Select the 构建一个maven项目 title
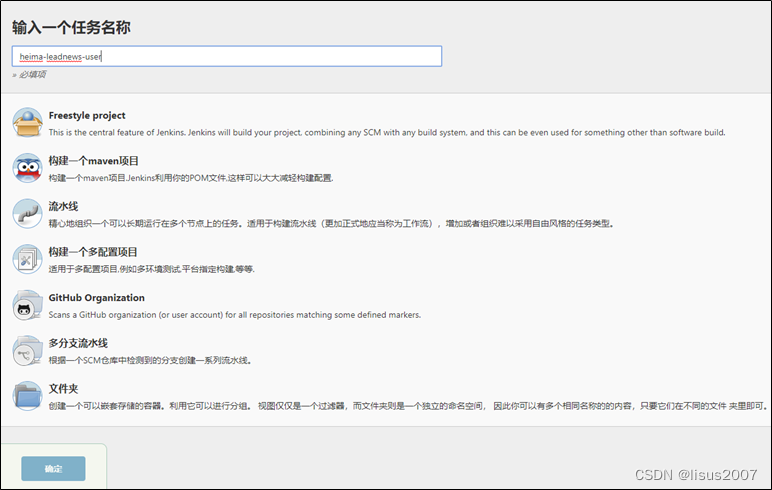Screen dimensions: 772x490 click(94, 161)
